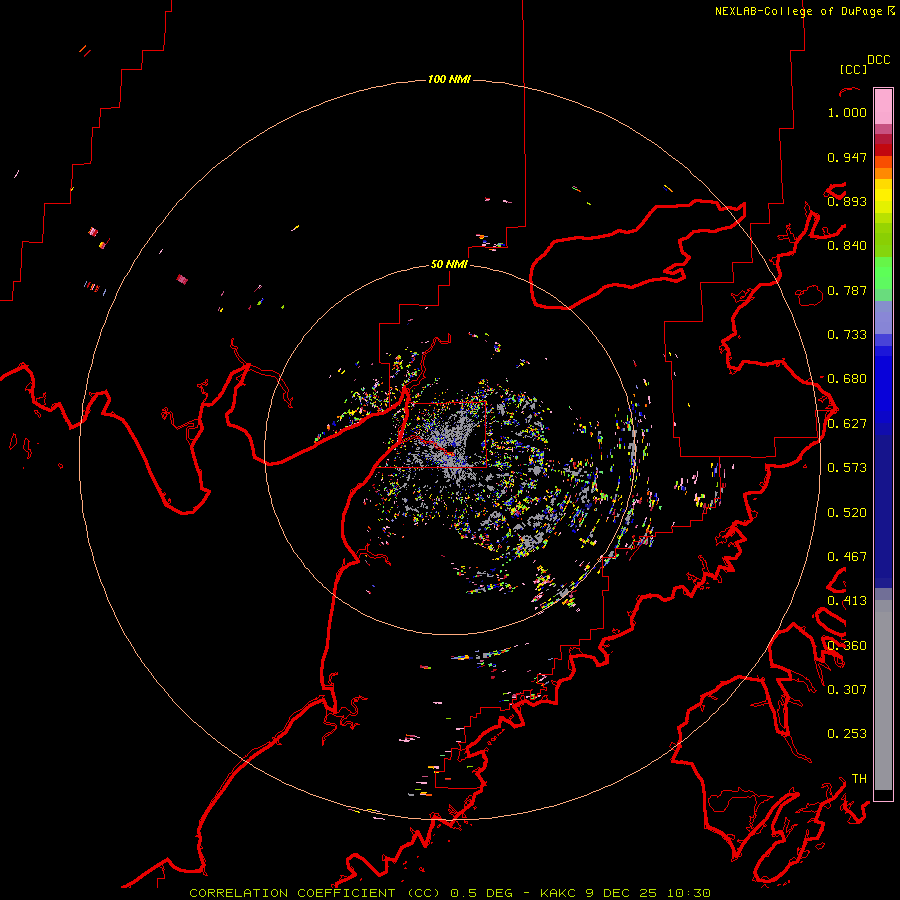Image resolution: width=900 pixels, height=900 pixels.
Task: Click the 50 NMI range ring label
Action: coord(449,264)
